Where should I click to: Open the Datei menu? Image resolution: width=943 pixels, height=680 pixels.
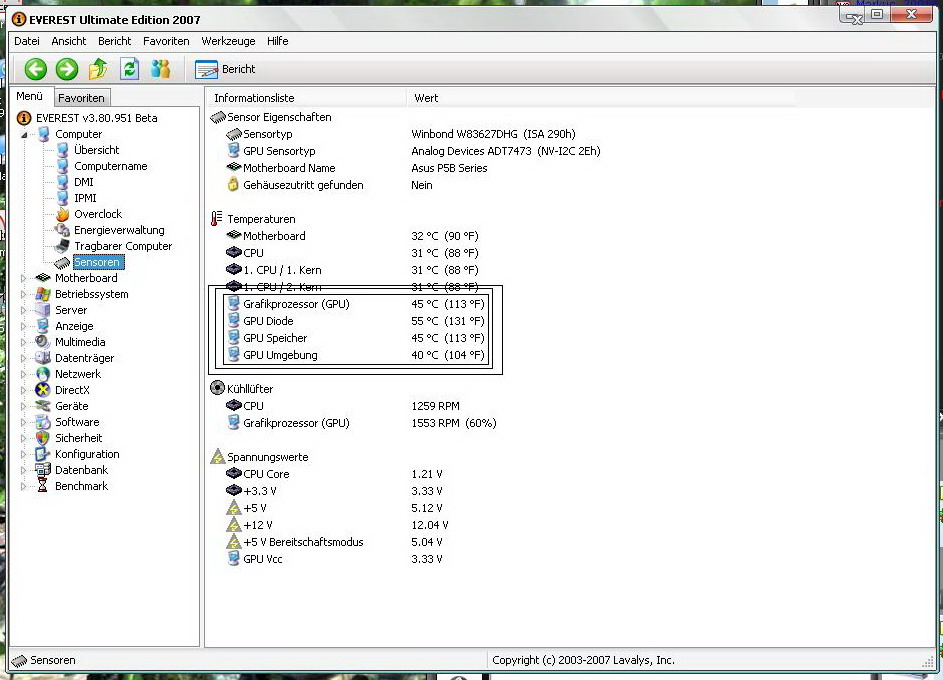(27, 41)
